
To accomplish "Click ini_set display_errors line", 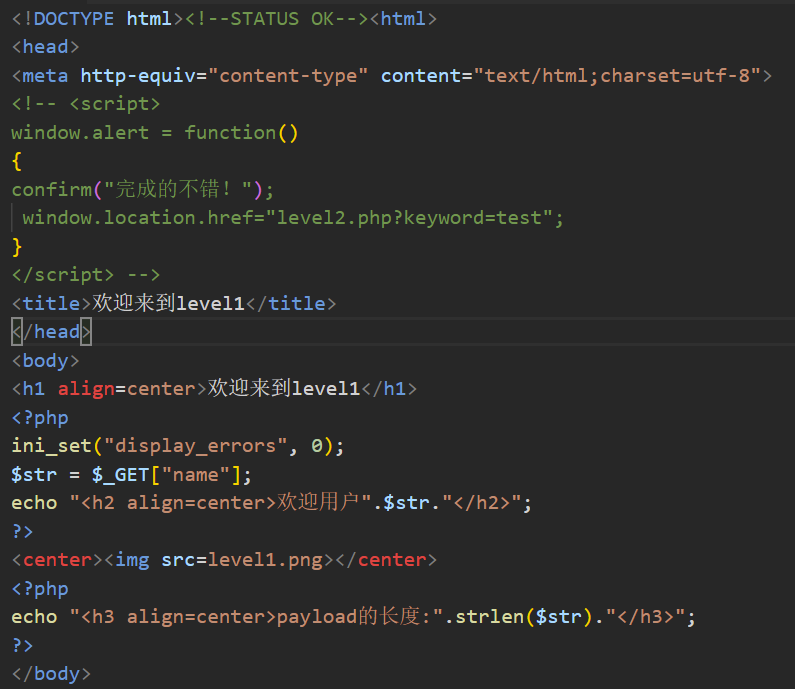I will (x=177, y=446).
